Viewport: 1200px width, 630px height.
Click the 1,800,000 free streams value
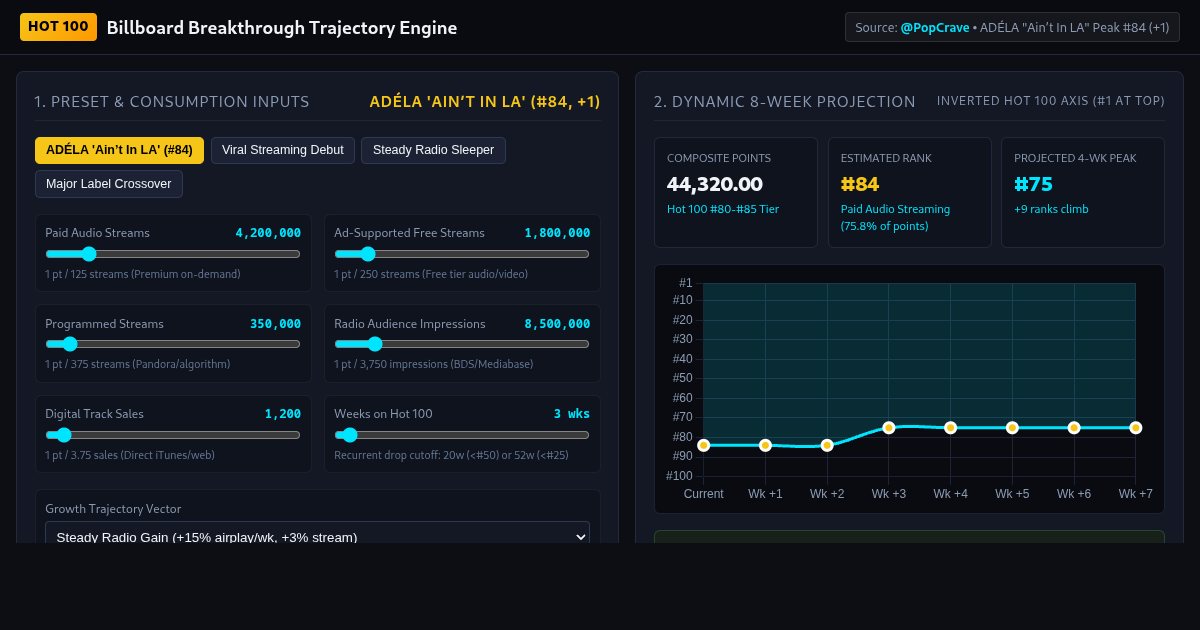(x=557, y=233)
